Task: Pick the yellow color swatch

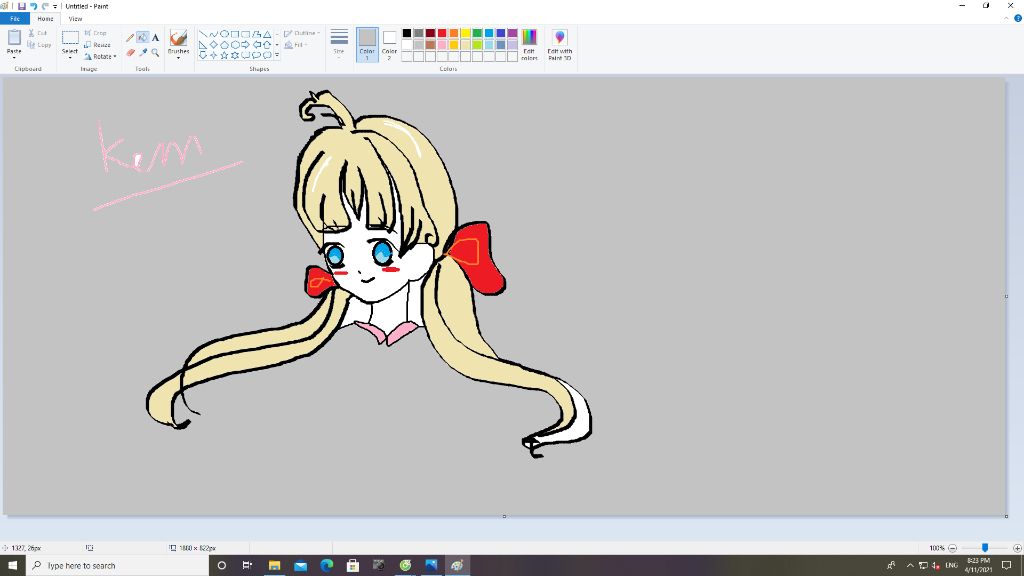Action: click(466, 33)
